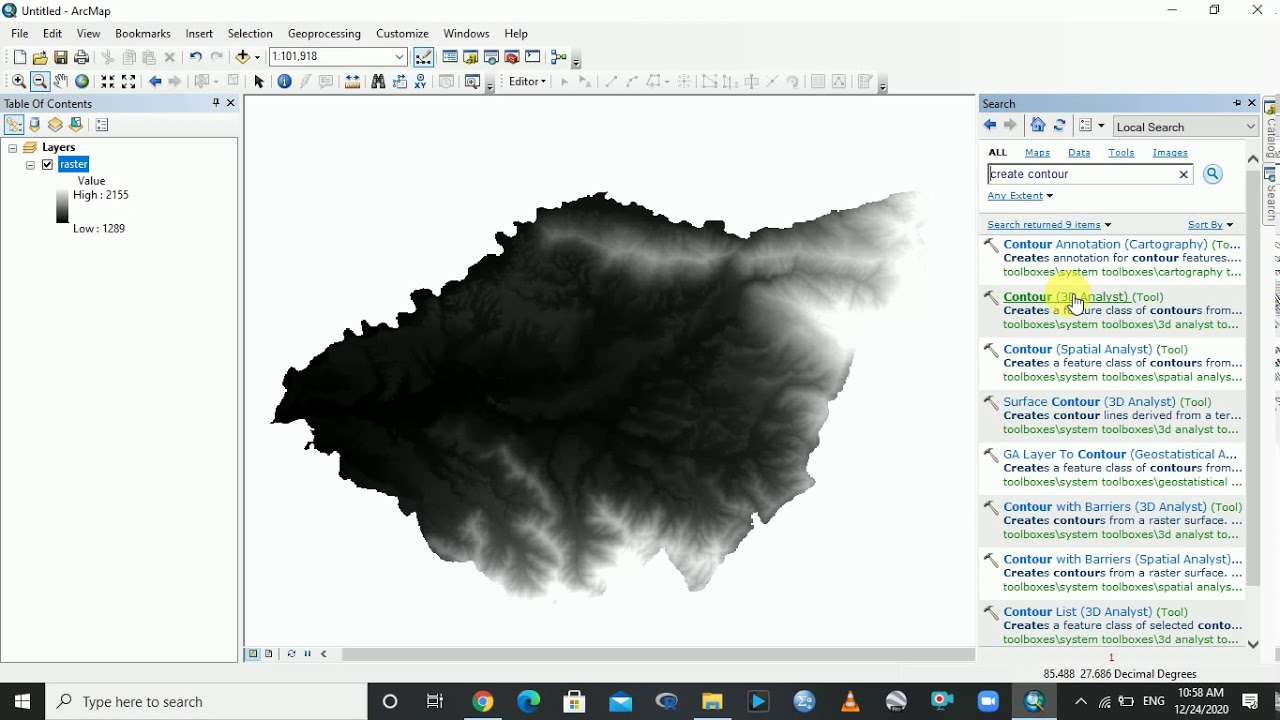Viewport: 1280px width, 720px height.
Task: Select the Zoom In tool
Action: [19, 82]
